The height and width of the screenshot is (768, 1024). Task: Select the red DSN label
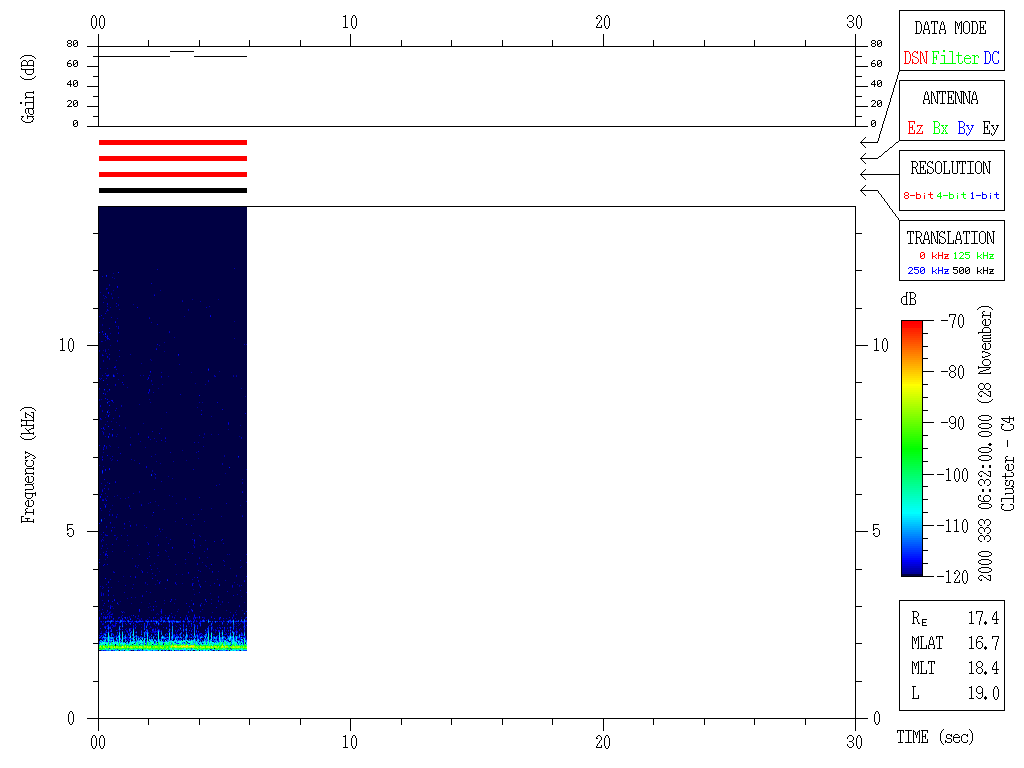(x=915, y=58)
